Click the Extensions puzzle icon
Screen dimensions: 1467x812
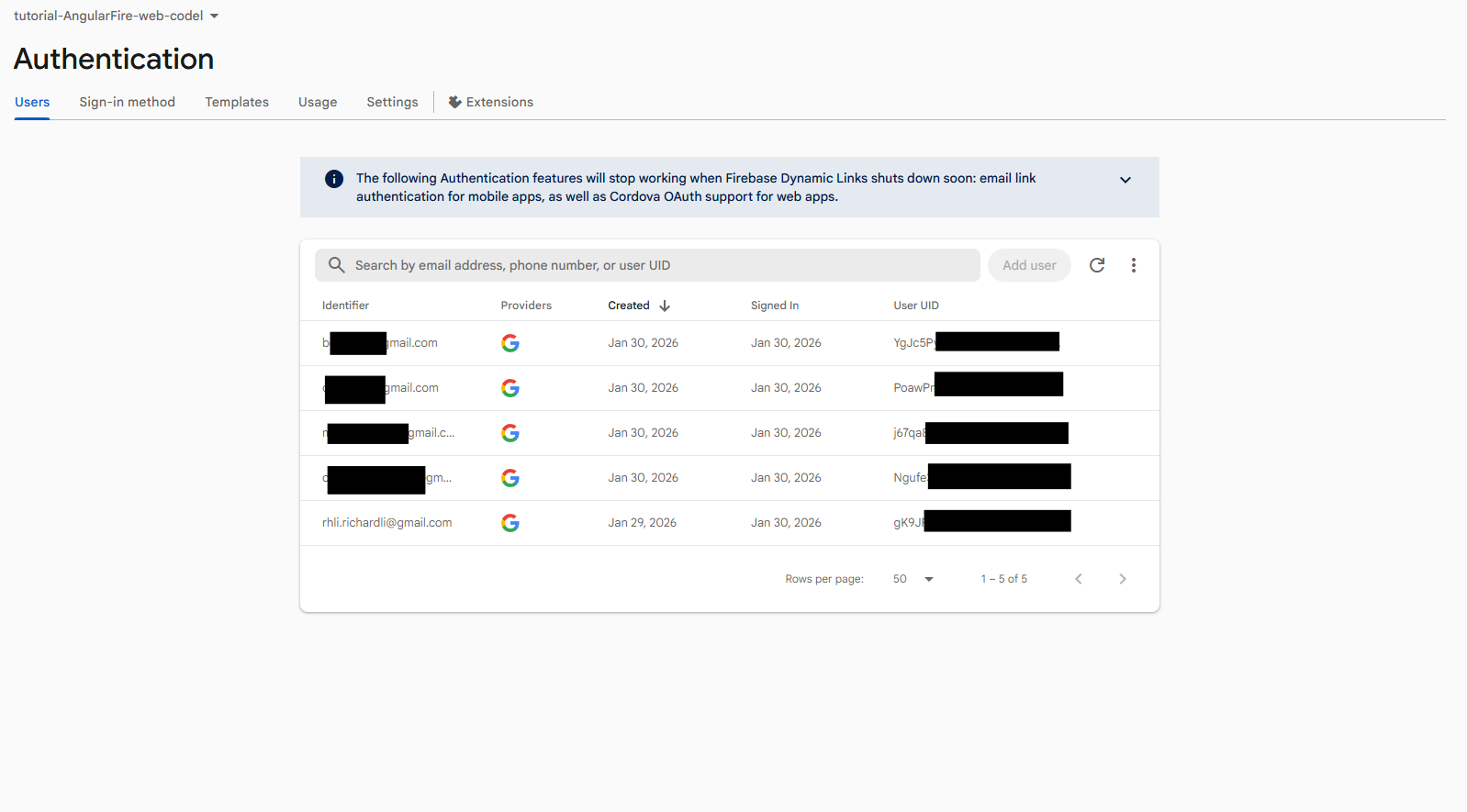click(x=454, y=102)
